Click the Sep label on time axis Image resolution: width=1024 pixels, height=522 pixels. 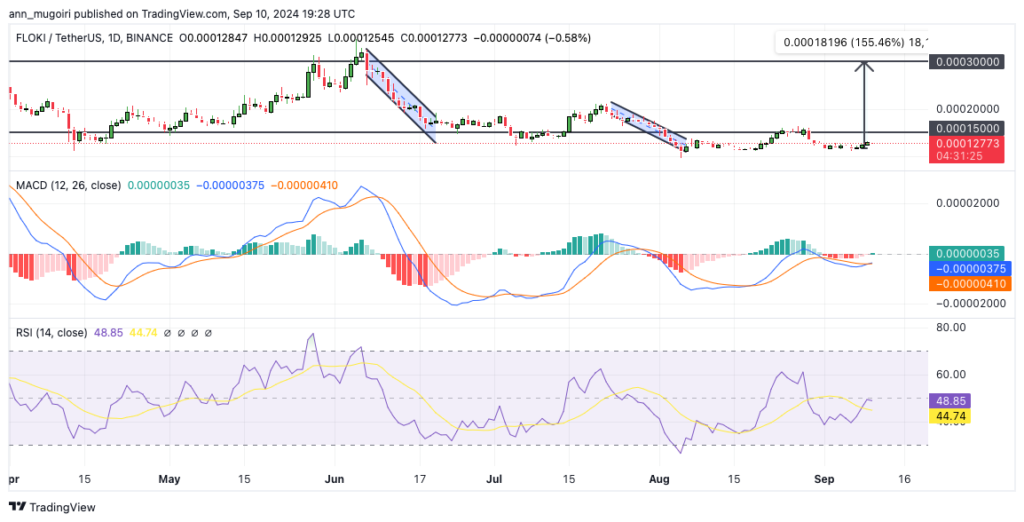[824, 478]
